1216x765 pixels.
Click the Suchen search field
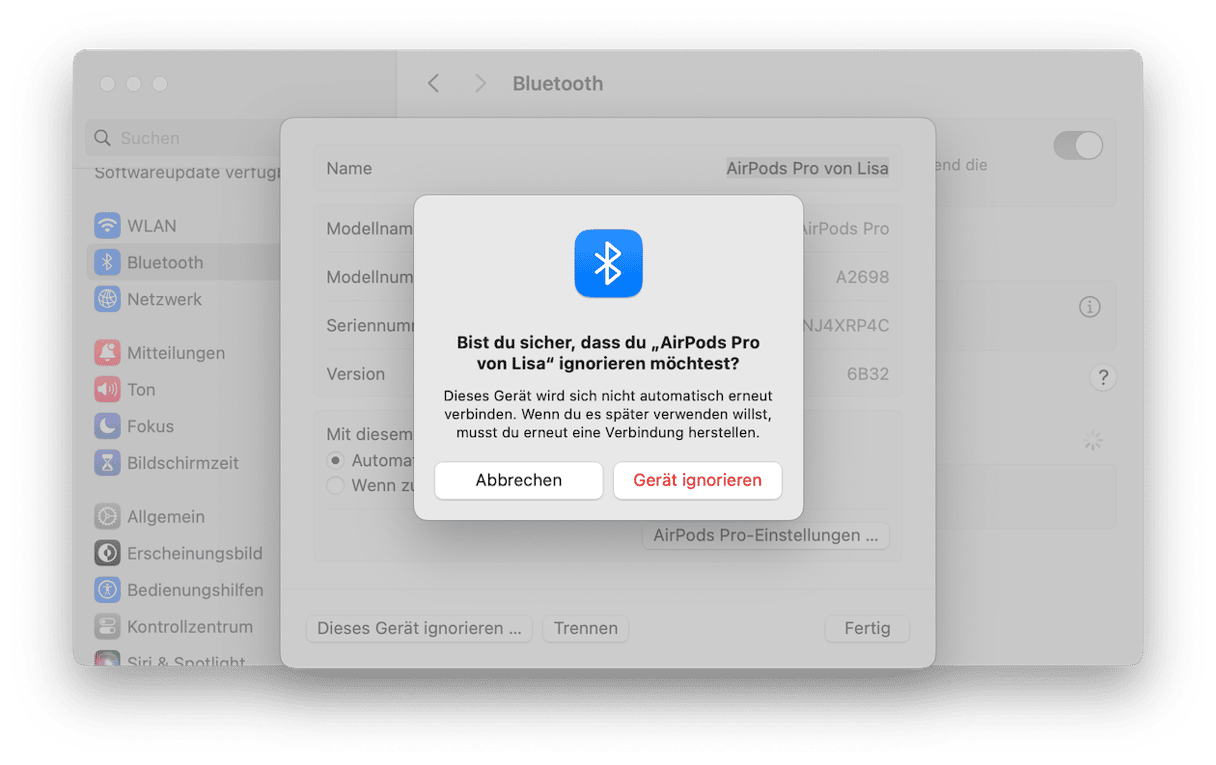(184, 138)
